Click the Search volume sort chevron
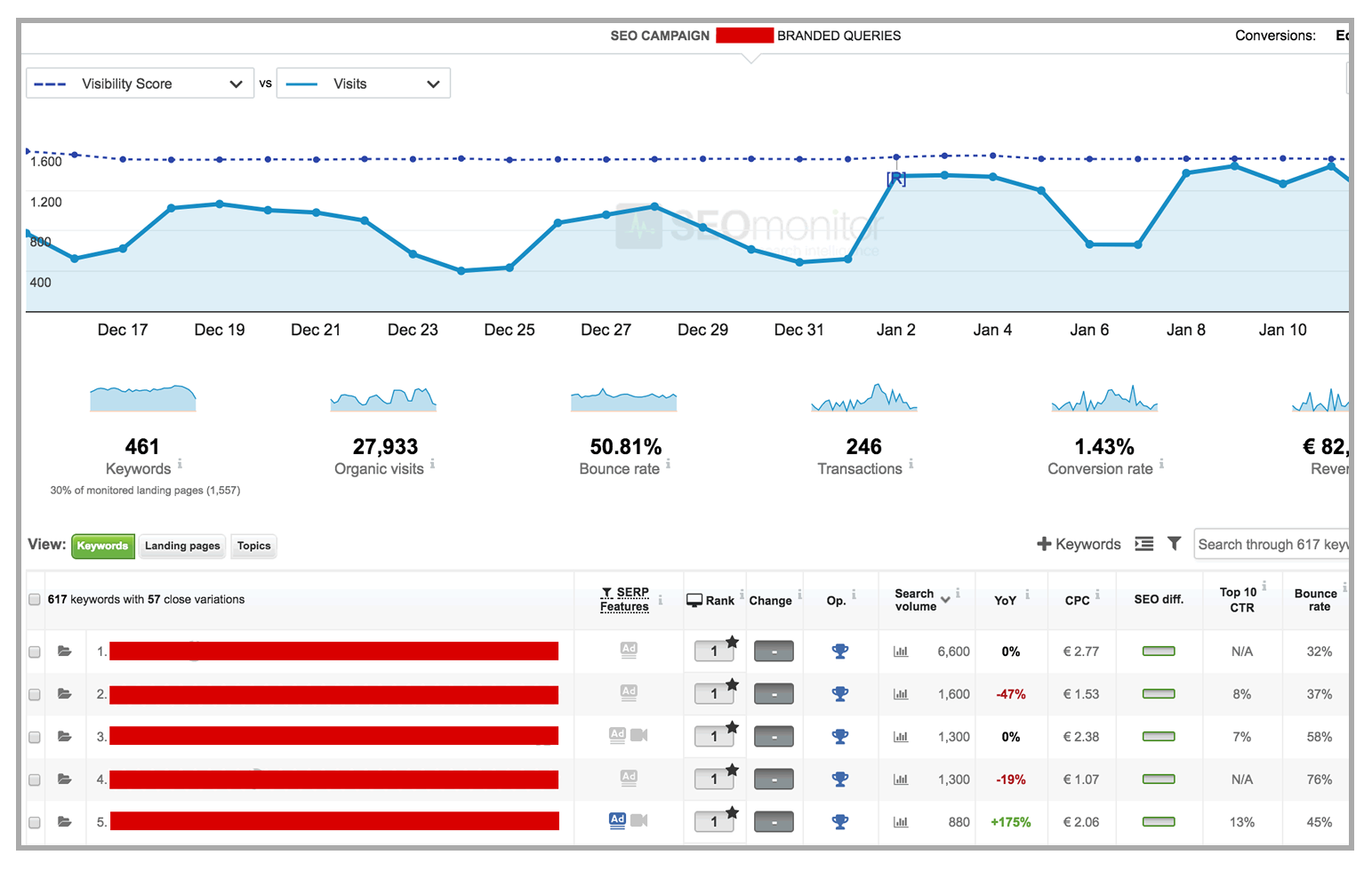This screenshot has width=1372, height=871. 946,600
